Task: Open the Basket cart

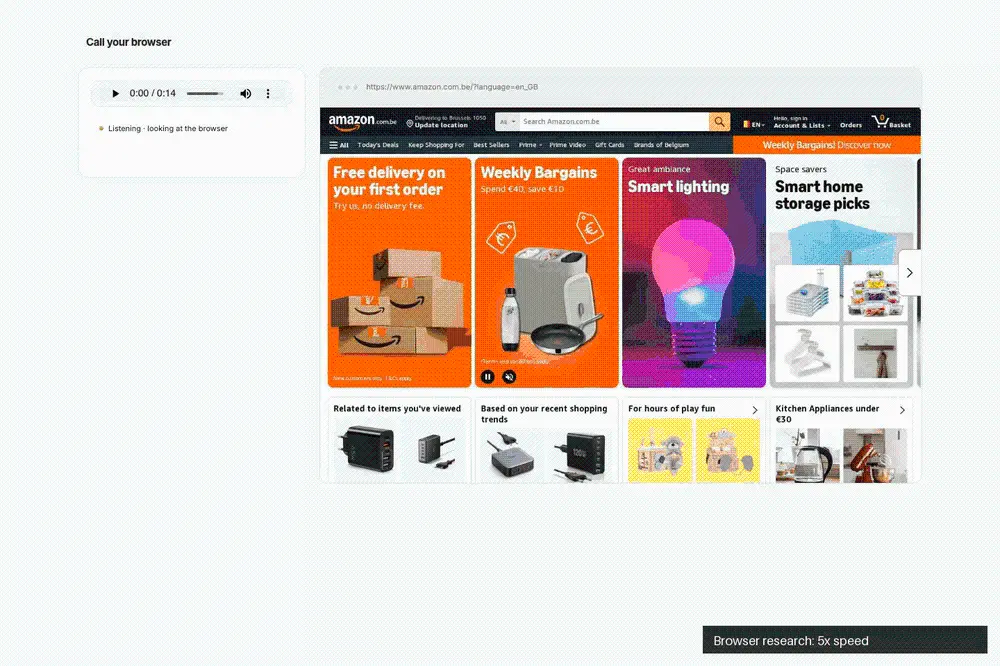Action: pos(891,122)
